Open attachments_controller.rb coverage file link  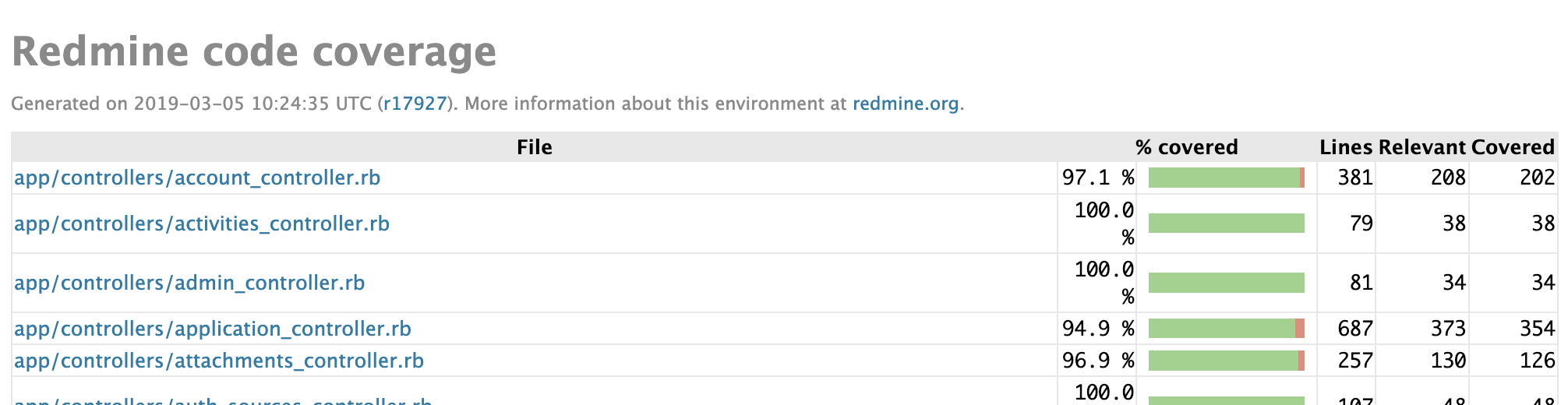(x=219, y=361)
